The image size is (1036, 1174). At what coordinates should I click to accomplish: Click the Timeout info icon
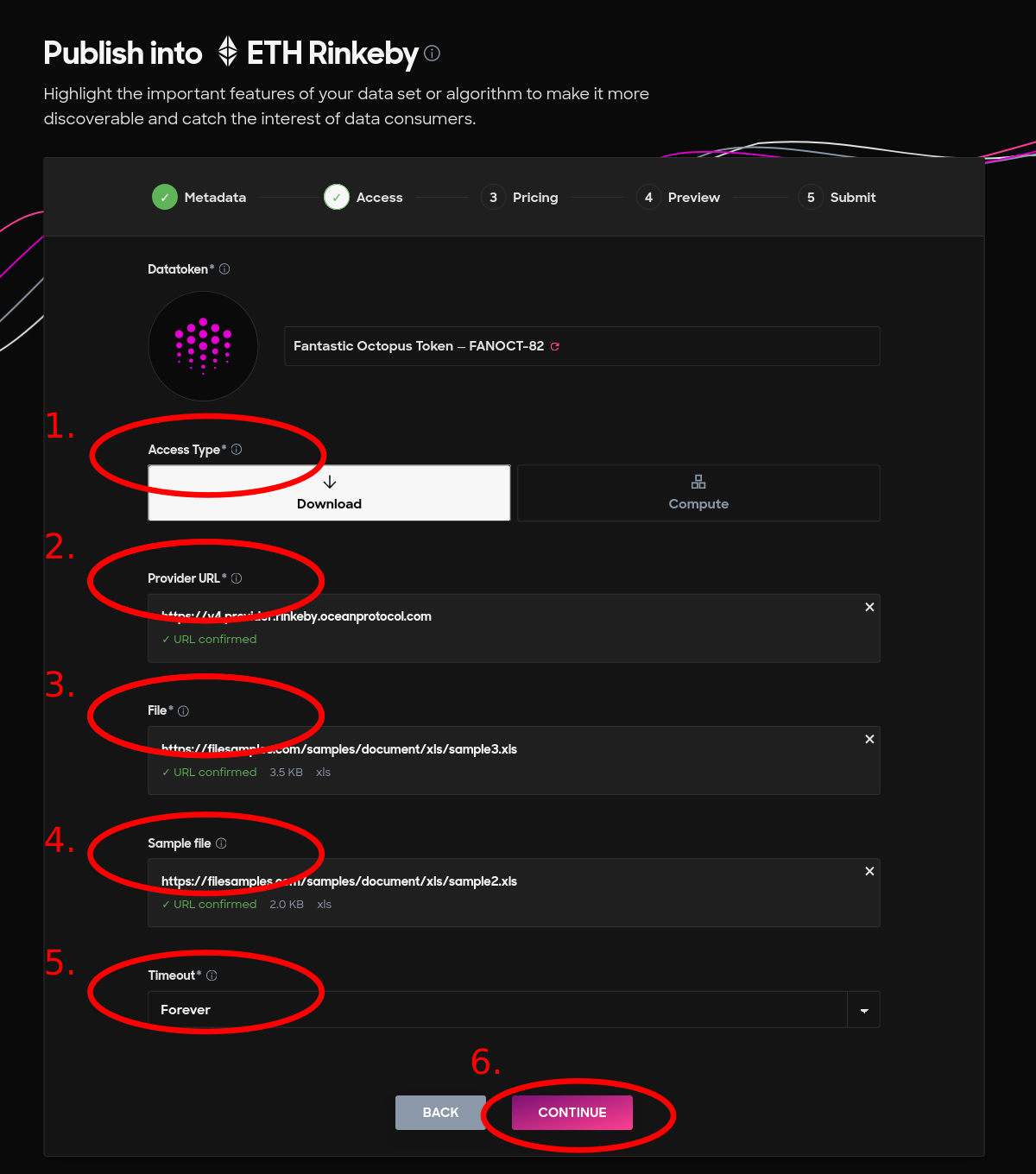click(212, 975)
